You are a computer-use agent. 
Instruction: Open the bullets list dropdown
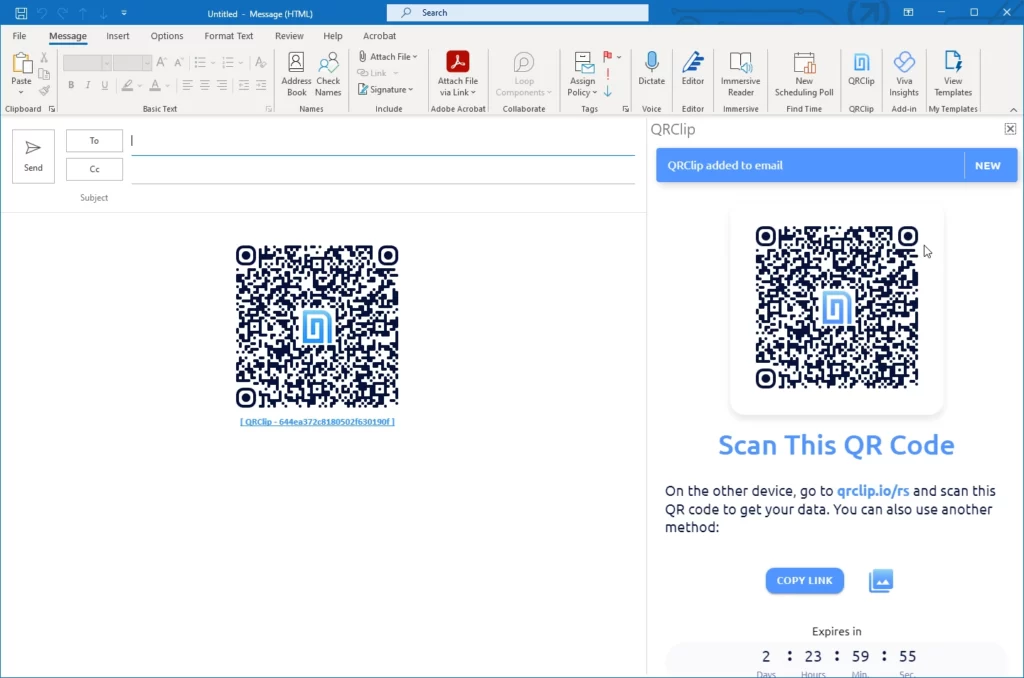tap(213, 63)
